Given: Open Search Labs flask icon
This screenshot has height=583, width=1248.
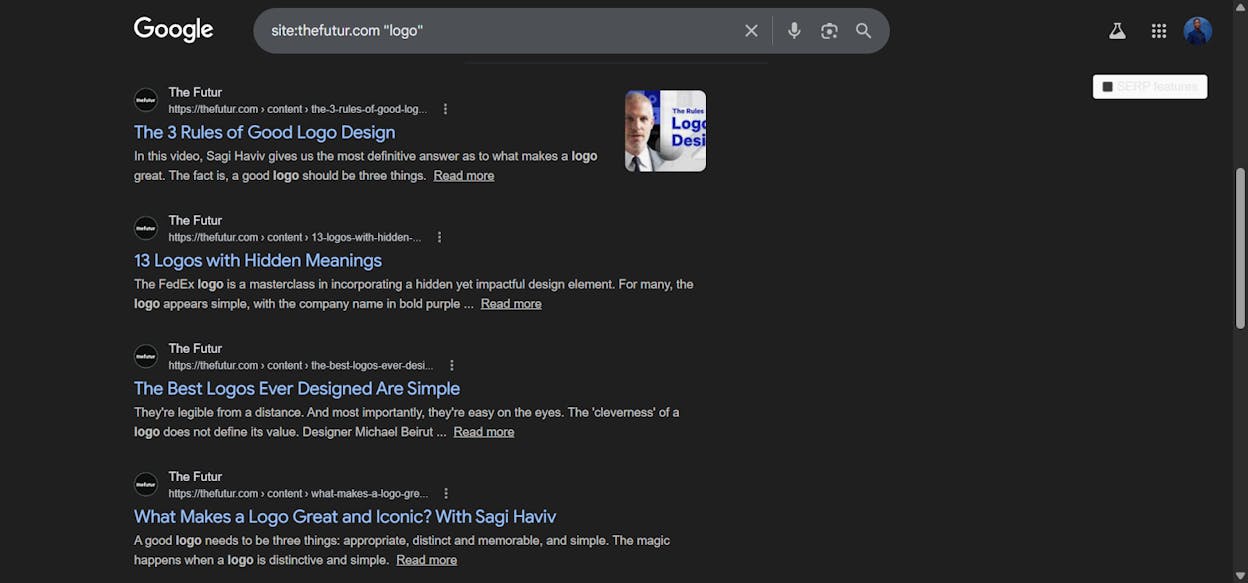Looking at the screenshot, I should click(x=1117, y=31).
